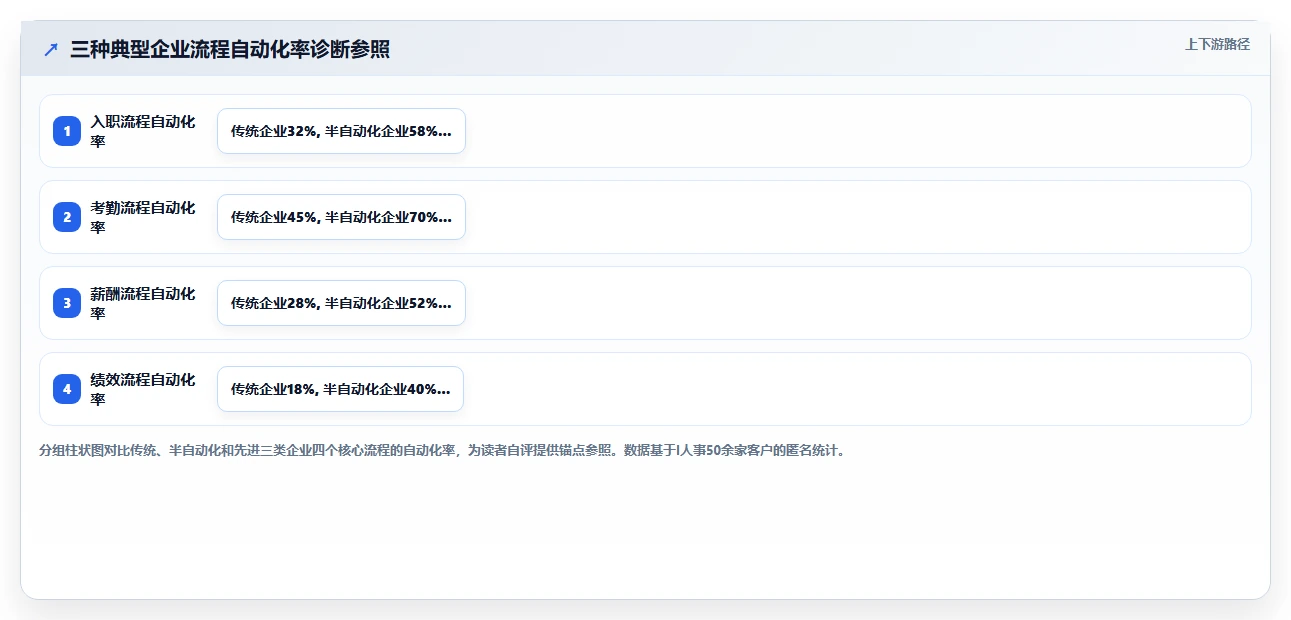Click the 考勤流程自动化率 row label

(x=143, y=217)
